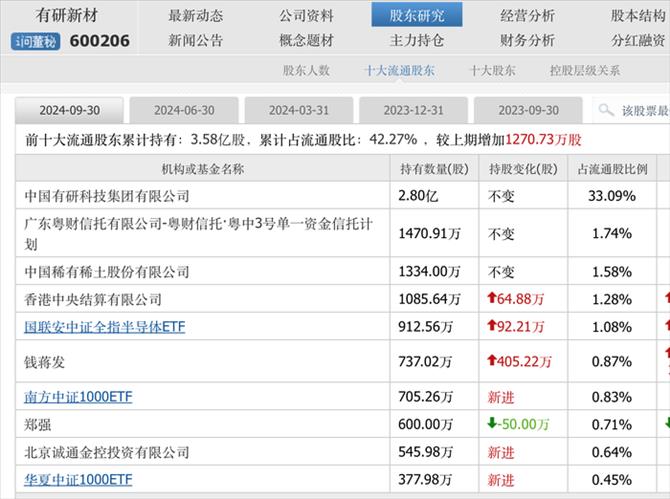The height and width of the screenshot is (499, 670).
Task: Click the 机构或基金名称 column header
Action: 203,169
